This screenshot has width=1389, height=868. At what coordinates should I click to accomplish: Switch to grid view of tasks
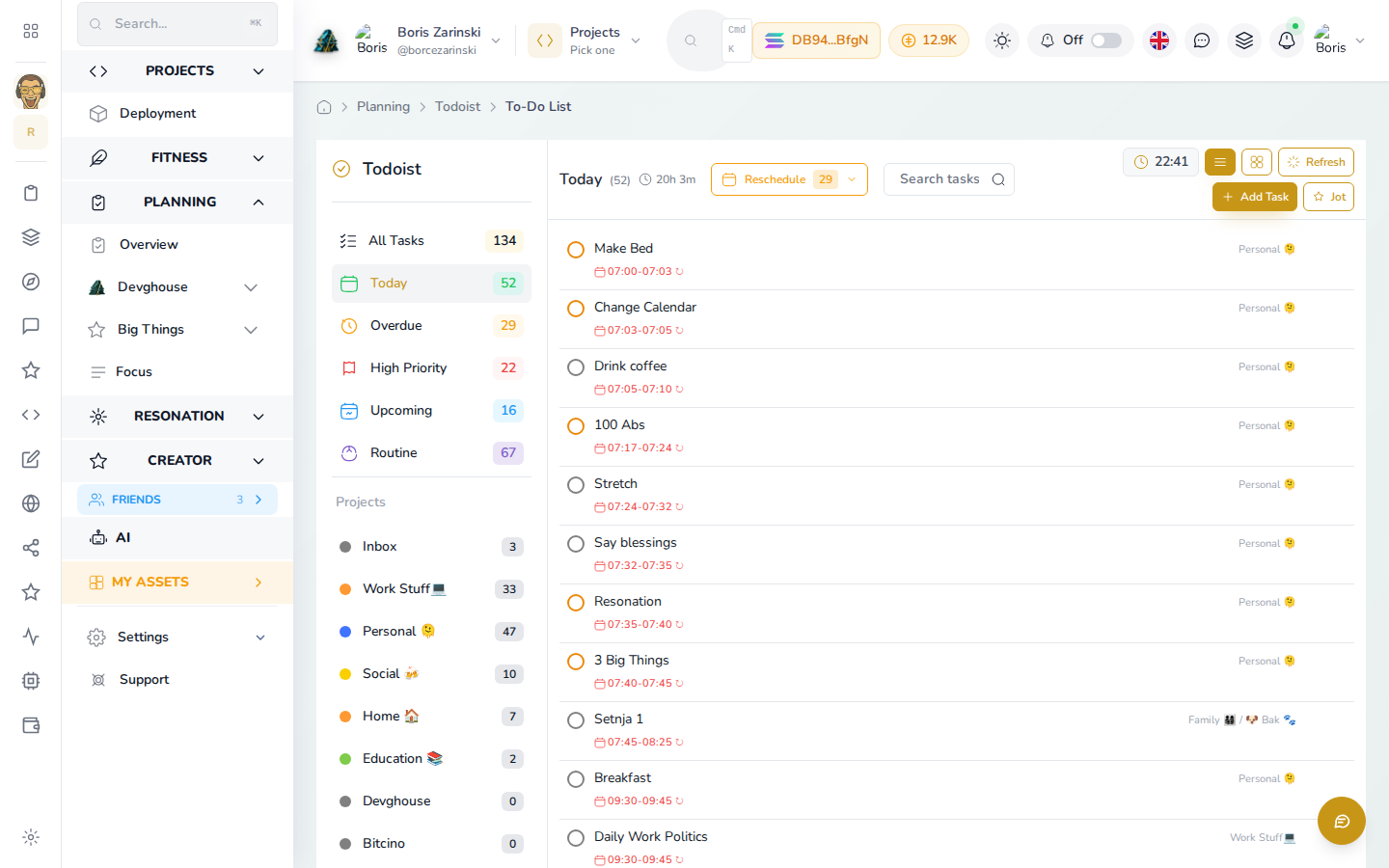pyautogui.click(x=1257, y=162)
